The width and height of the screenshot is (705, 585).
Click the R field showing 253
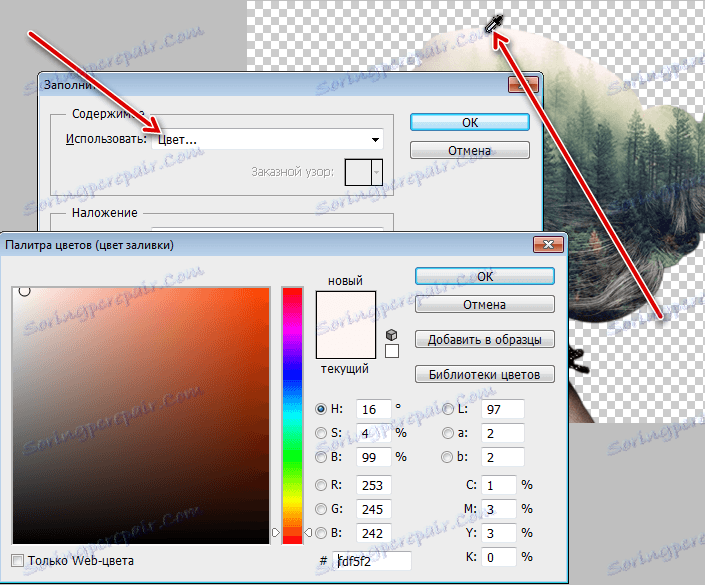(x=374, y=485)
